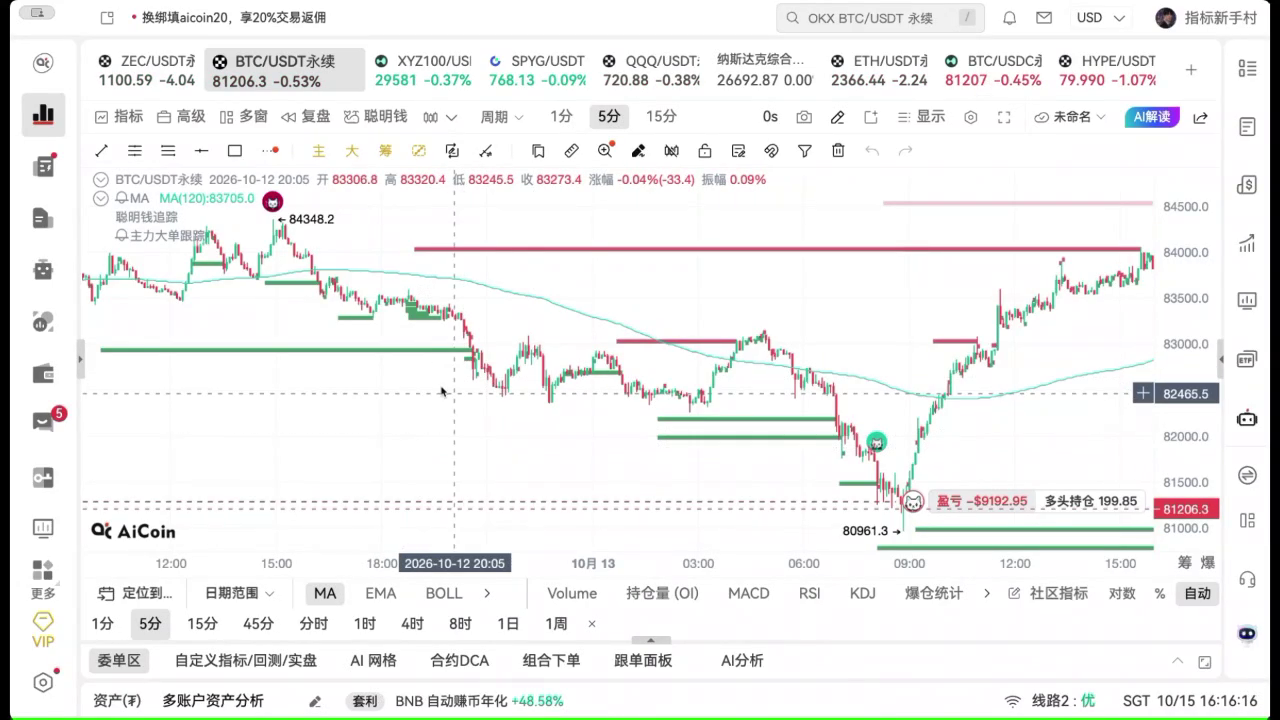Switch to the ETH/USDT symbol tab
The height and width of the screenshot is (720, 1280).
coord(879,70)
